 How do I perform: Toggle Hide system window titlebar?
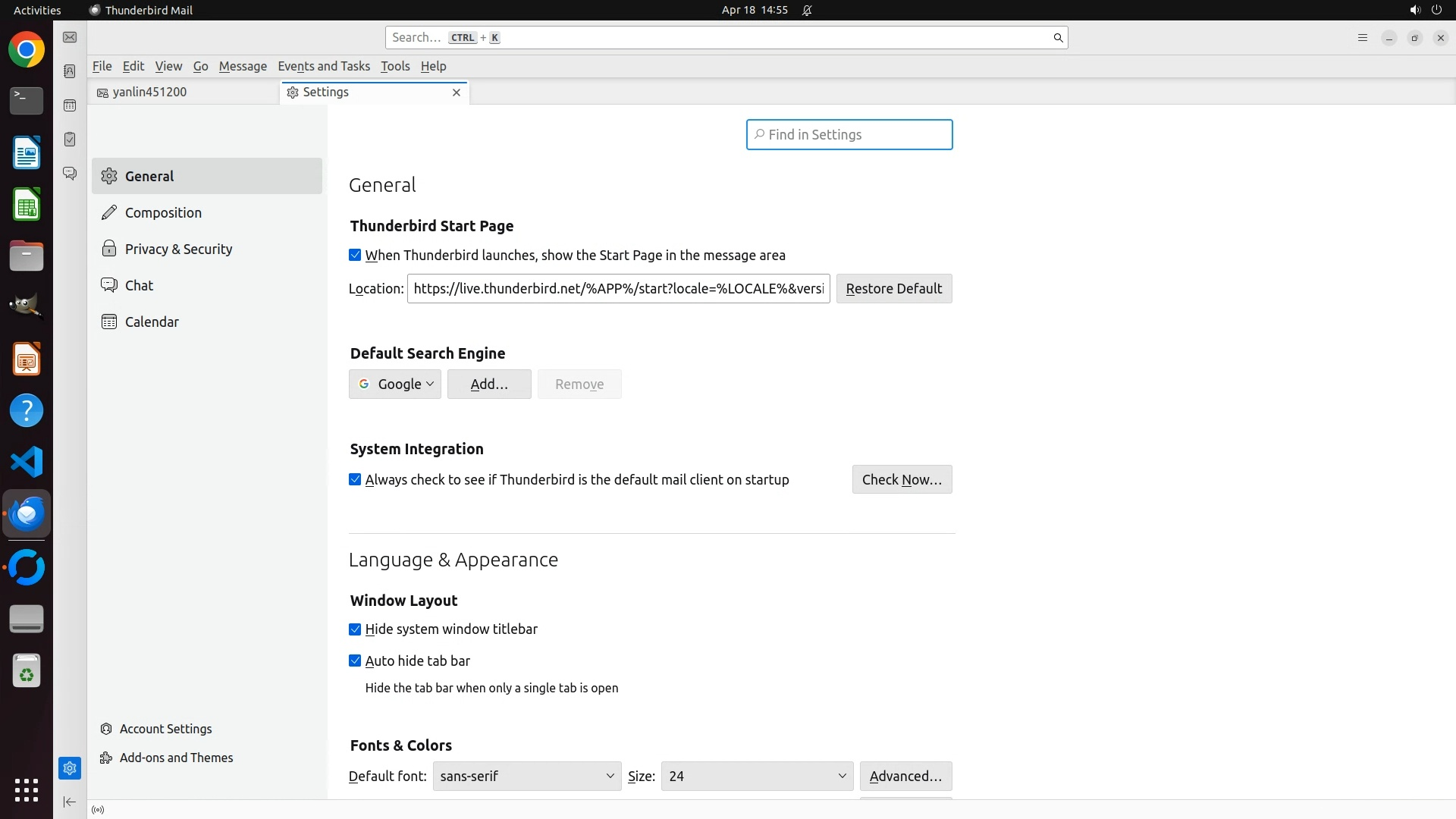click(x=355, y=629)
